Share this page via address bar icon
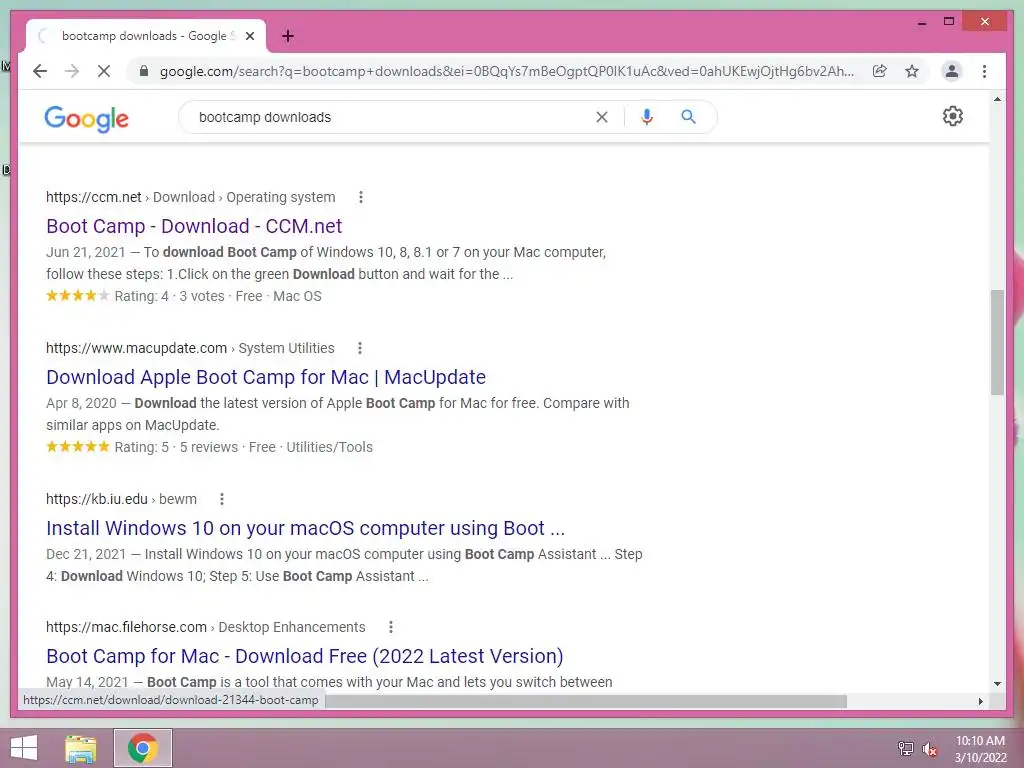 (x=880, y=71)
